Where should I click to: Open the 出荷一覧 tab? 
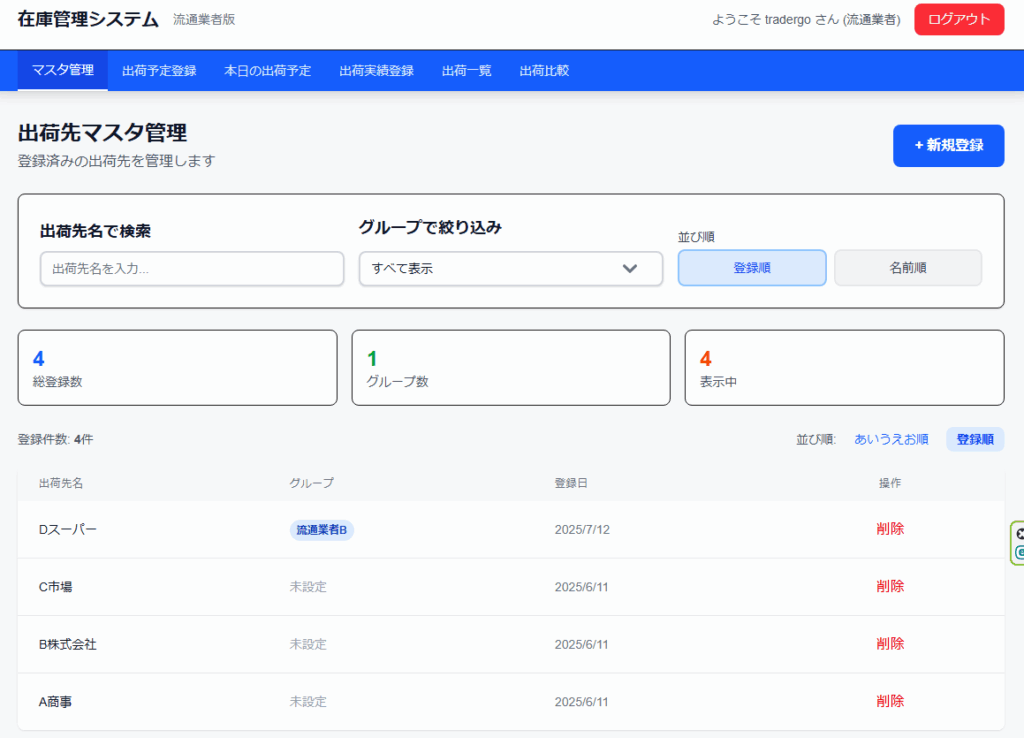click(467, 71)
